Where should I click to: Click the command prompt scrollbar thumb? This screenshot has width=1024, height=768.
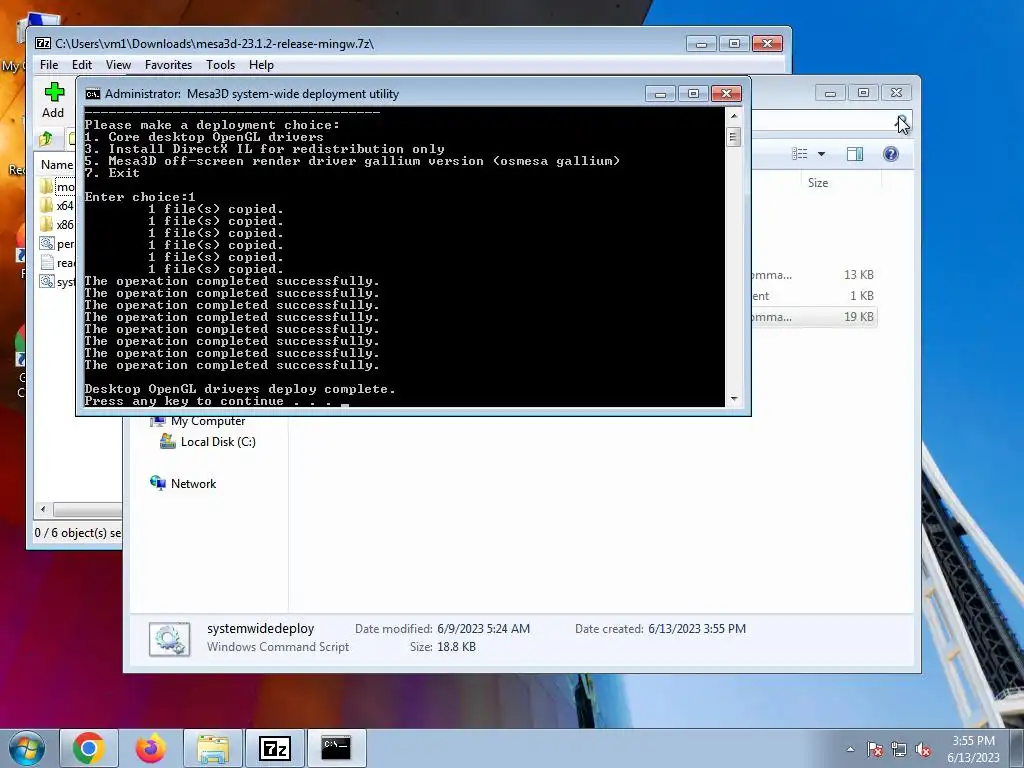coord(734,137)
